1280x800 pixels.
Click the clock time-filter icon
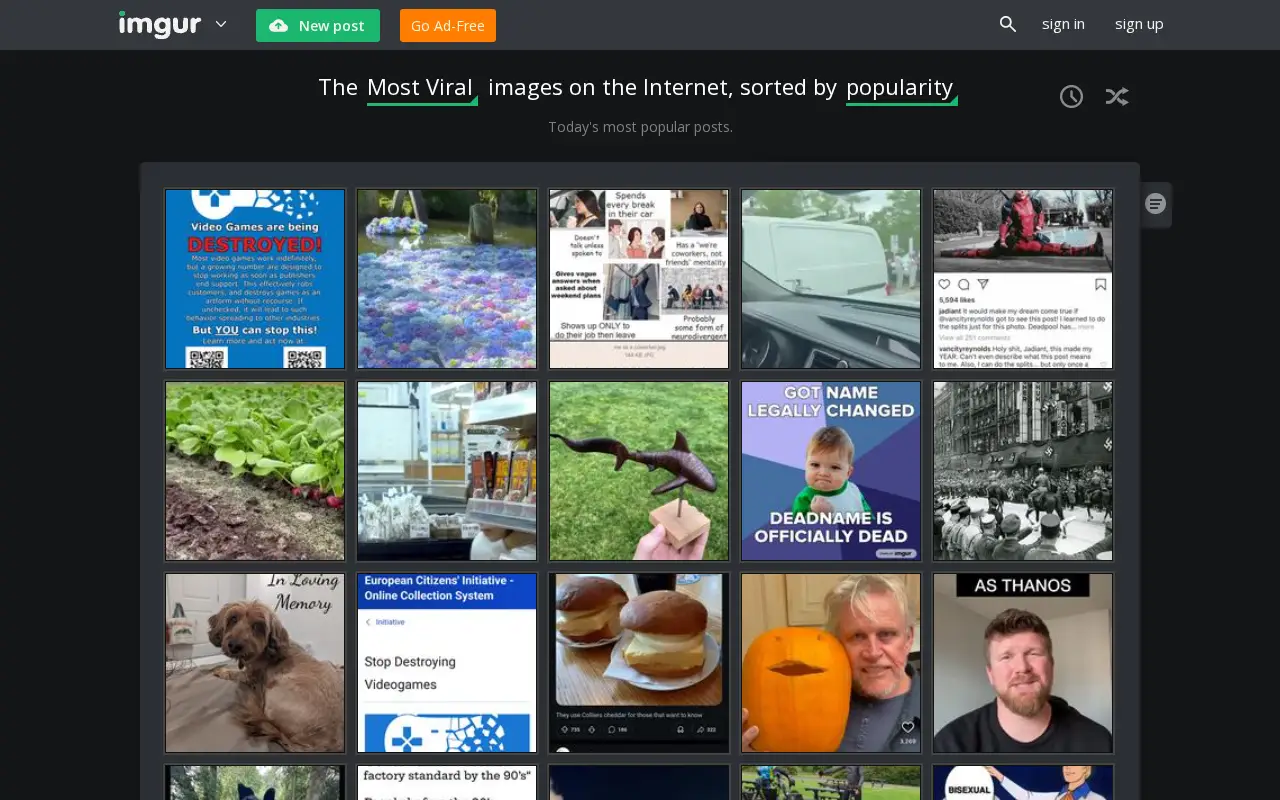pos(1071,96)
